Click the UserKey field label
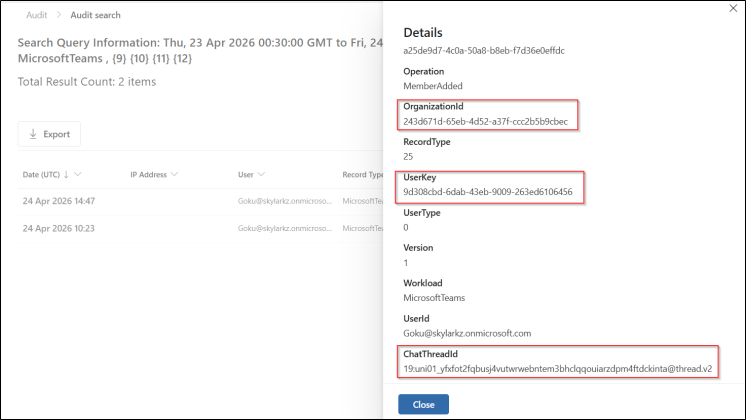The width and height of the screenshot is (746, 420). pyautogui.click(x=420, y=177)
